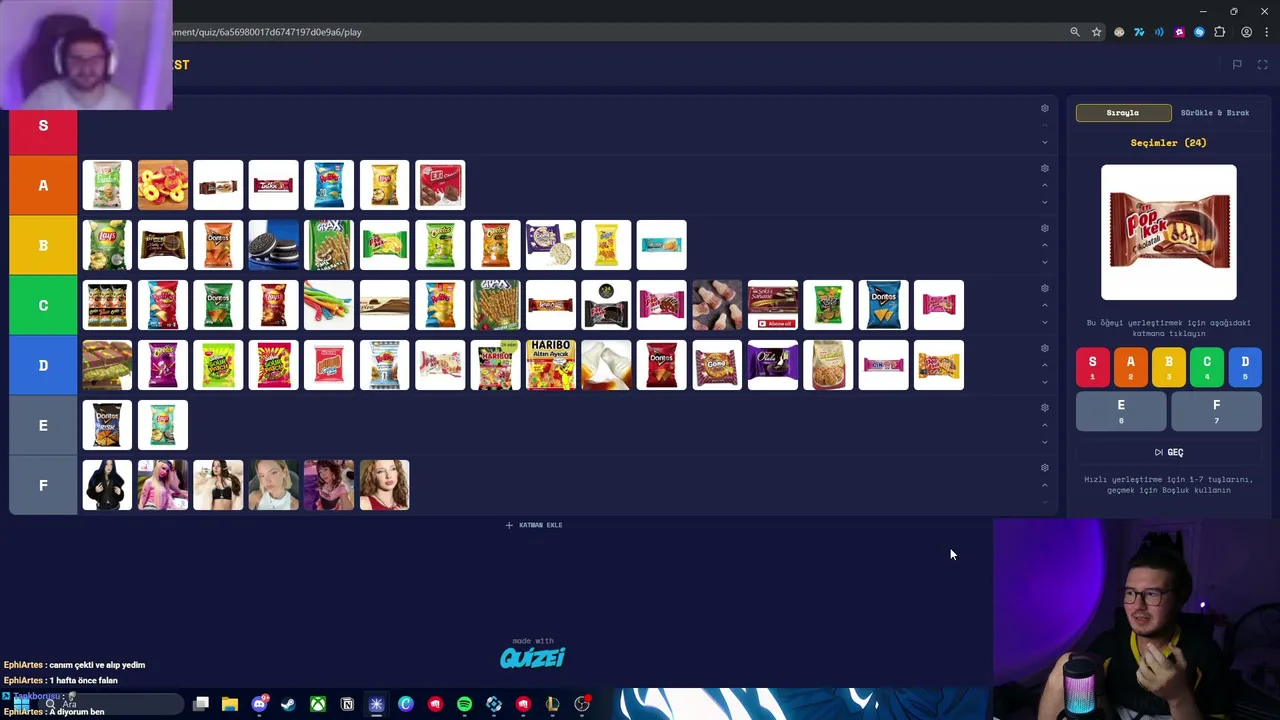
Task: Place current item in tier S
Action: coord(1093,367)
